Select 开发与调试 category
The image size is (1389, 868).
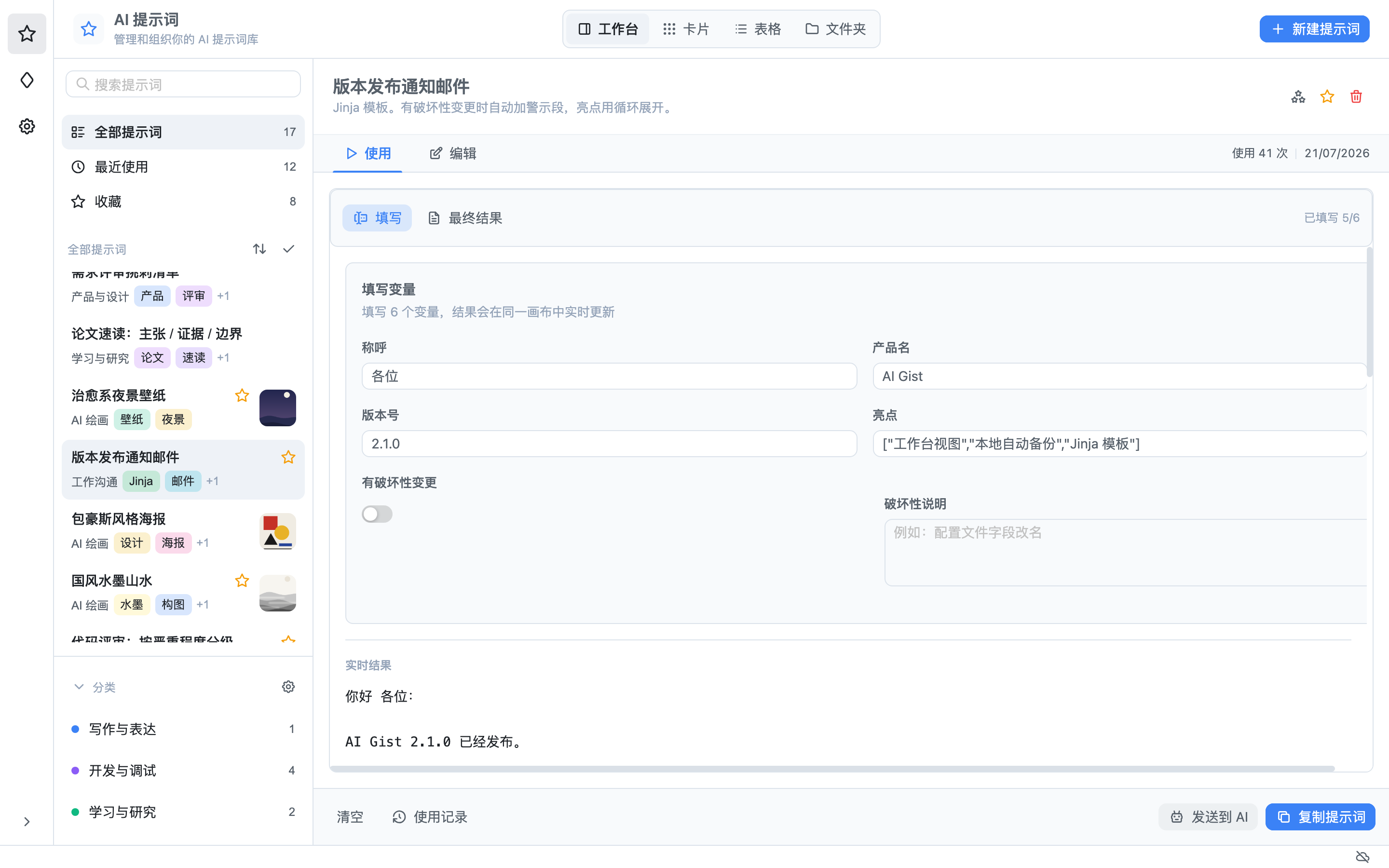pyautogui.click(x=183, y=771)
